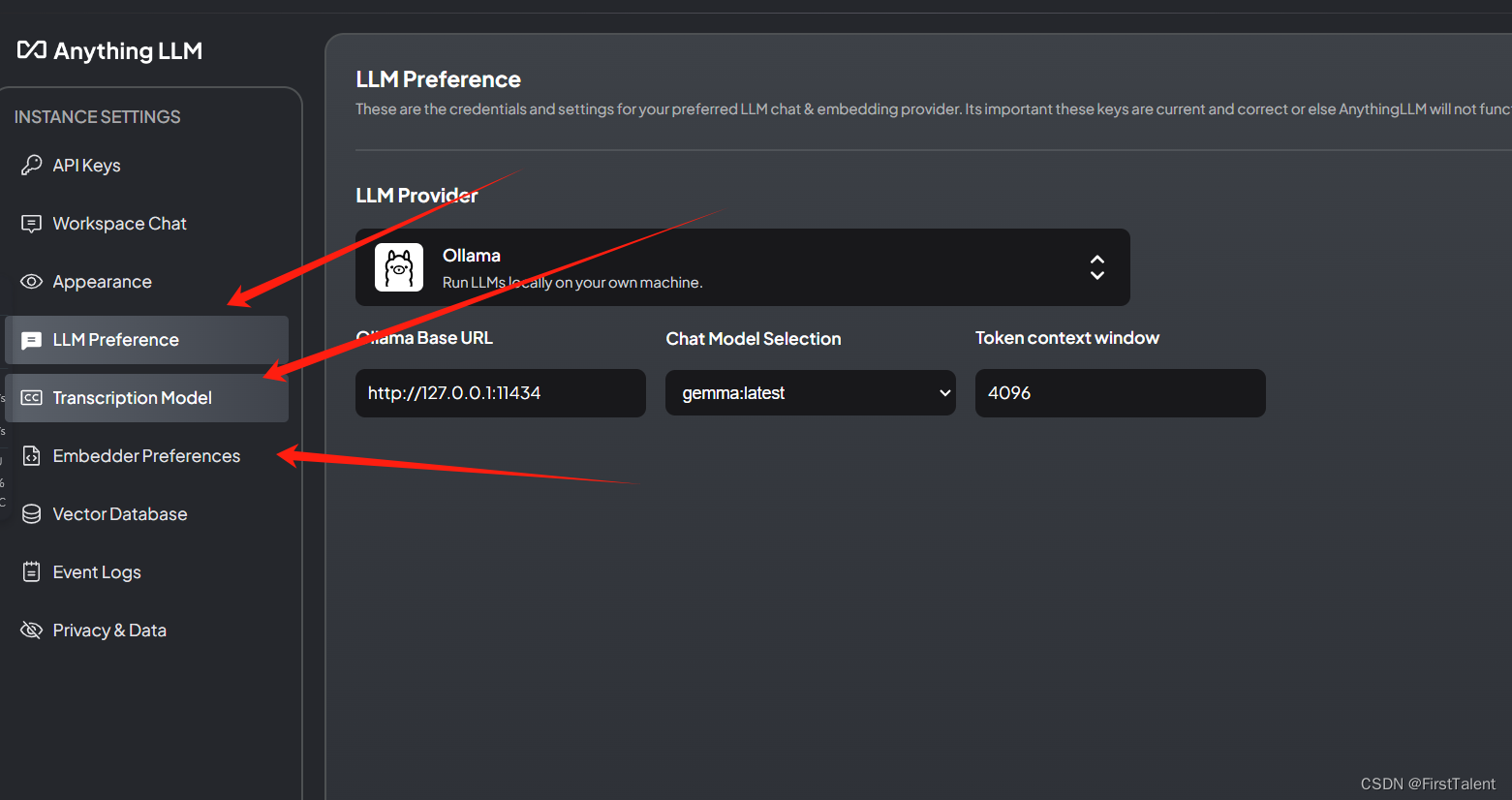Open Vector Database settings
The height and width of the screenshot is (800, 1512).
[147, 514]
